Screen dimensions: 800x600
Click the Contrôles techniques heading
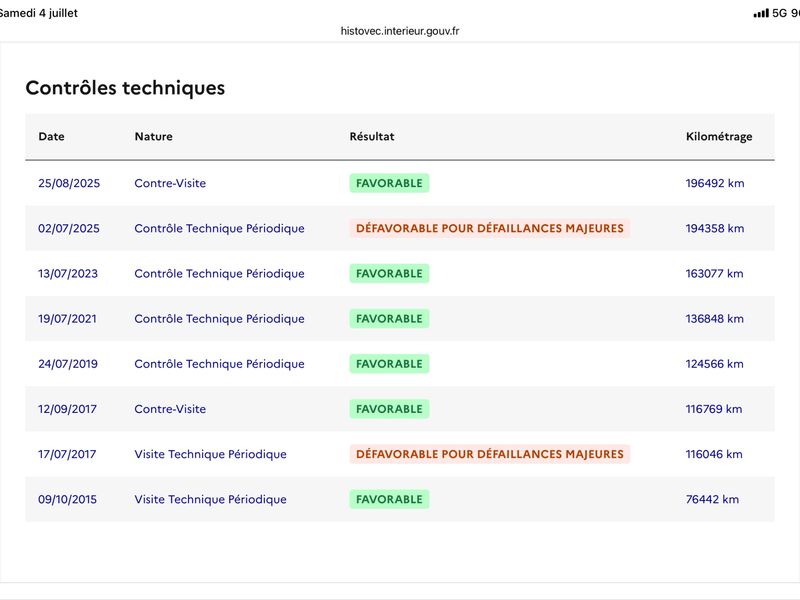coord(126,88)
